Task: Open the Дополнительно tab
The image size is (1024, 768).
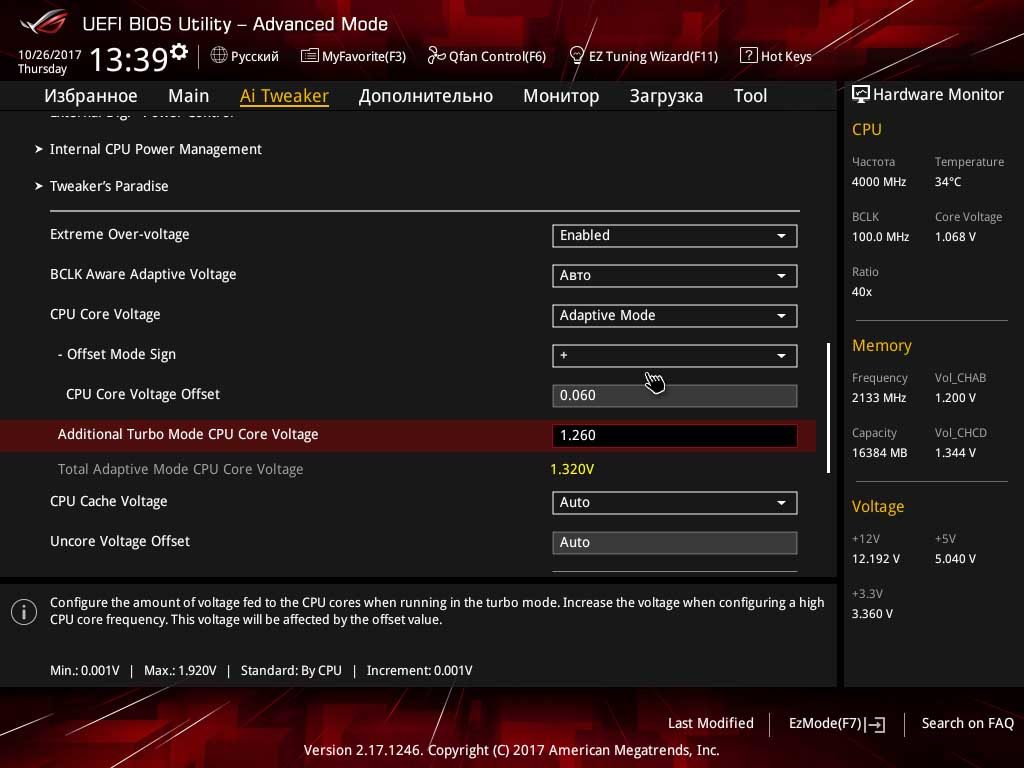Action: [426, 96]
